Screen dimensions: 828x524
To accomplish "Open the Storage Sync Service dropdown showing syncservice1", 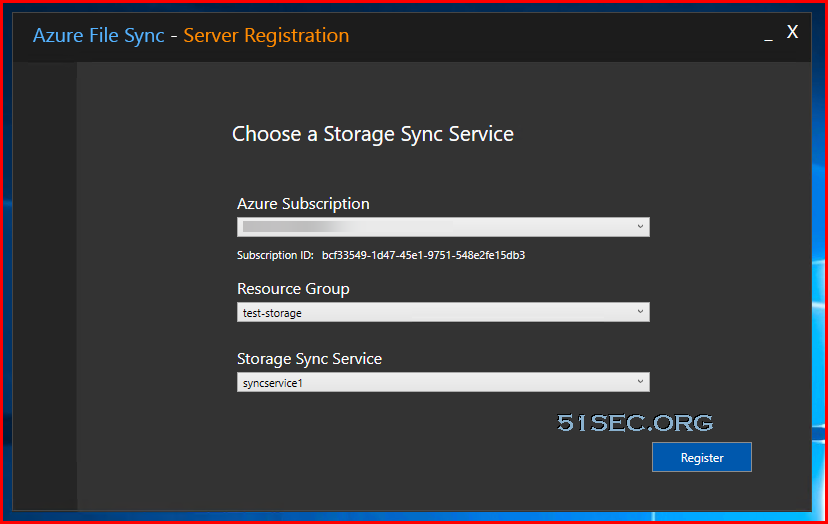I will click(443, 382).
